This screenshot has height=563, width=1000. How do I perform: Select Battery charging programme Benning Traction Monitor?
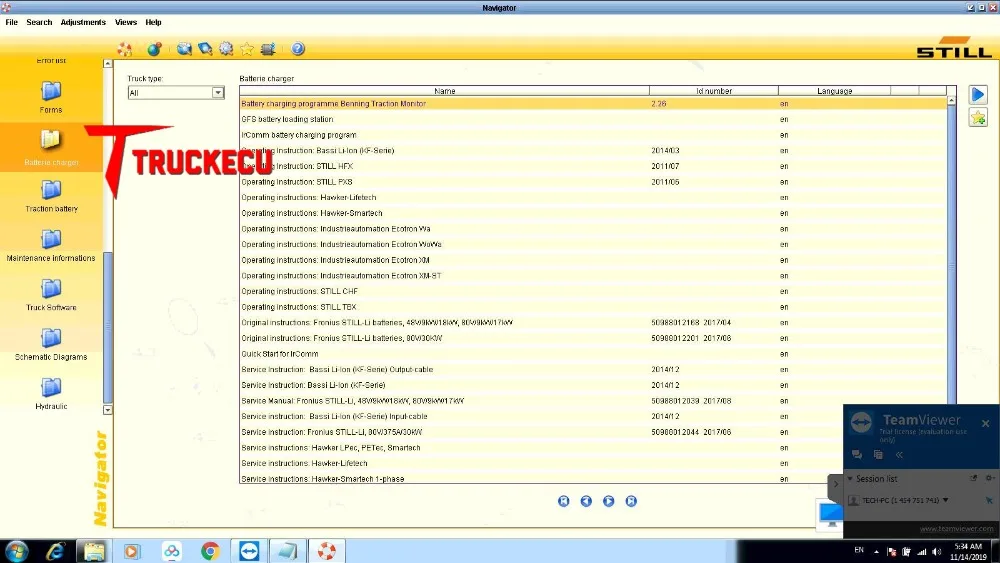pos(593,104)
